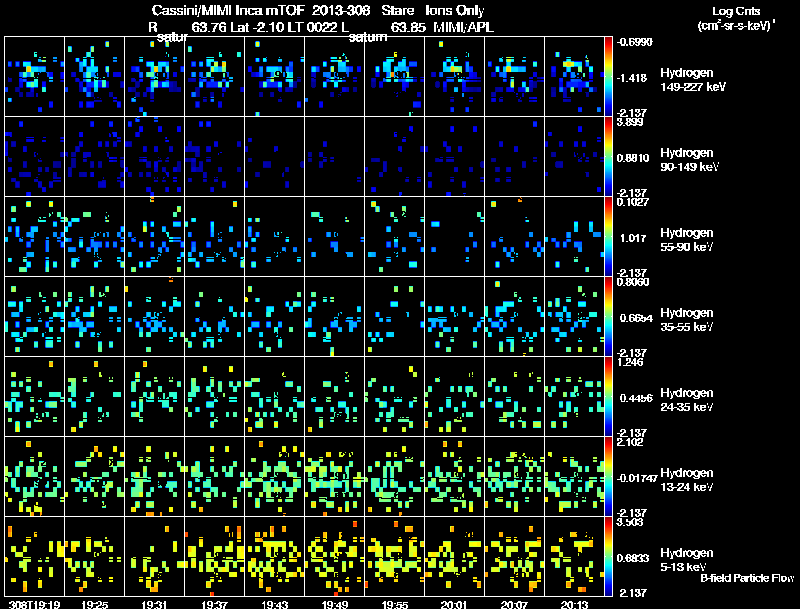Select the 13-24 keV image panel at 20:13
800x609 pixels.
[x=574, y=477]
